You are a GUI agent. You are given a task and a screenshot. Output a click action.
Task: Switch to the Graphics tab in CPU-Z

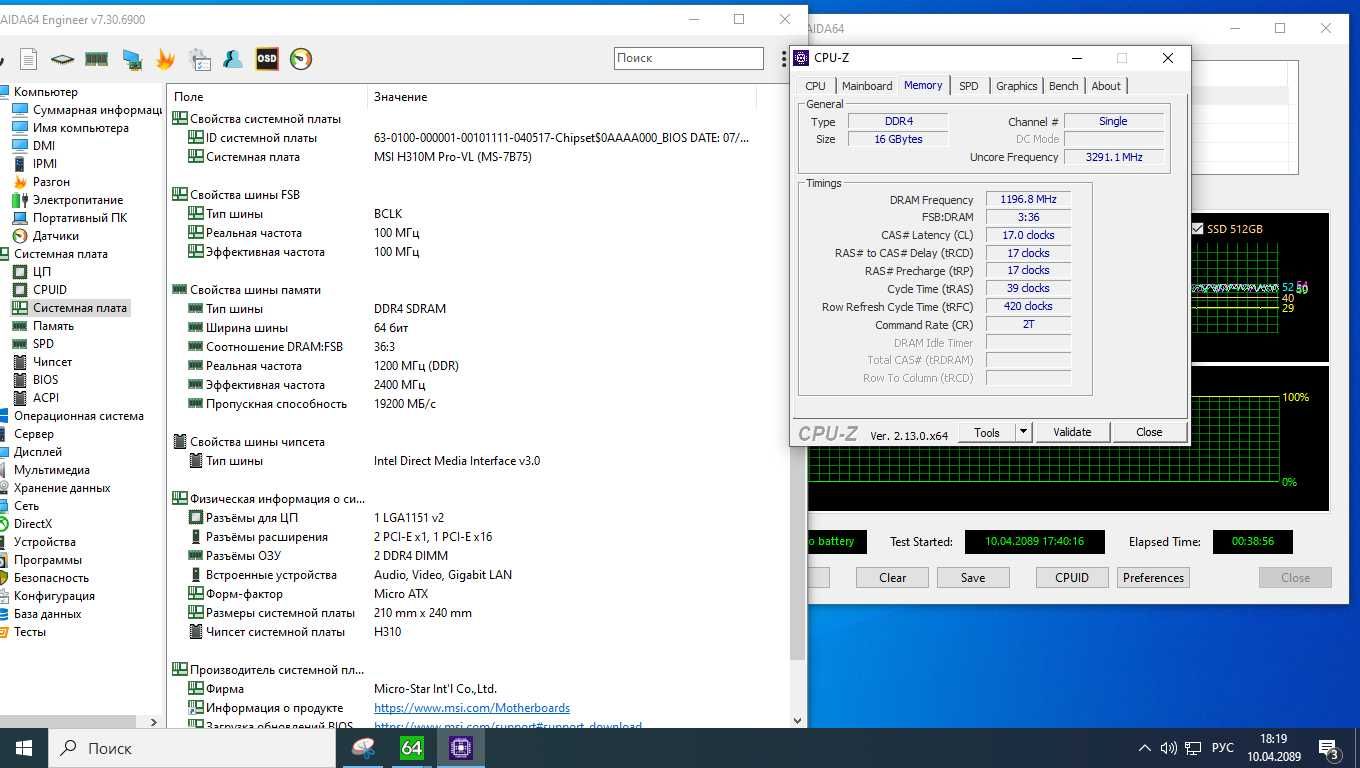1017,86
